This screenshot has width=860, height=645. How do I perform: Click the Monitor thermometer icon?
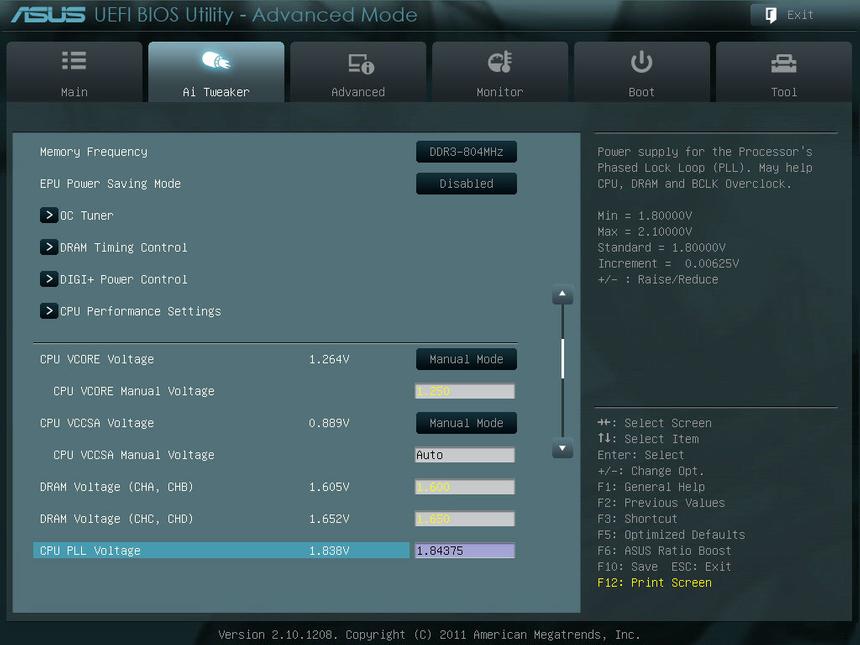coord(500,63)
